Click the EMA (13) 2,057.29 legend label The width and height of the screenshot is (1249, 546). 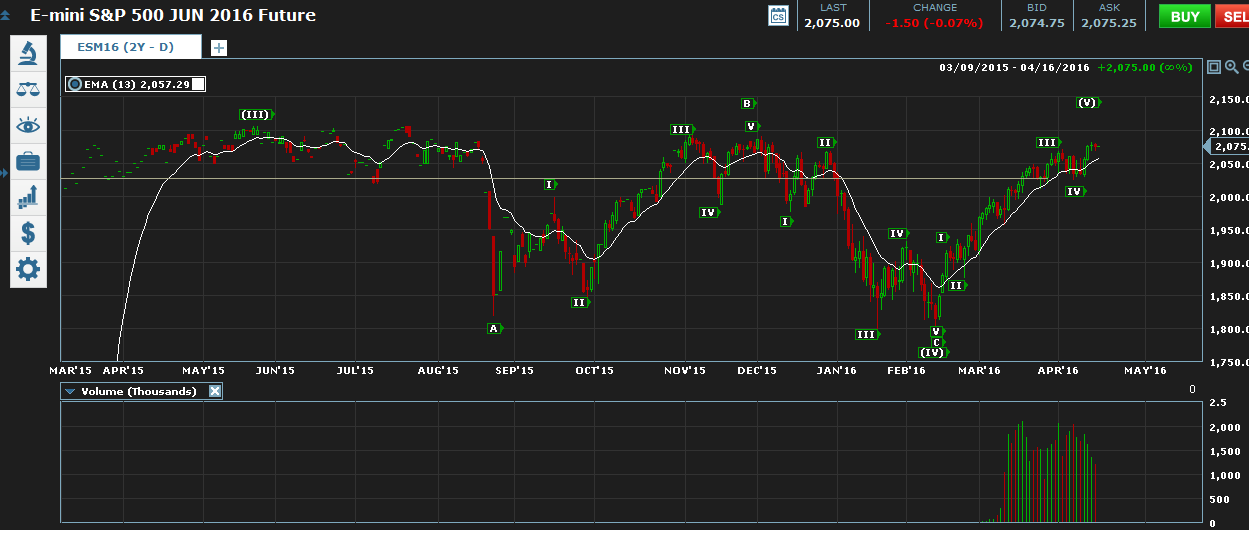[137, 85]
